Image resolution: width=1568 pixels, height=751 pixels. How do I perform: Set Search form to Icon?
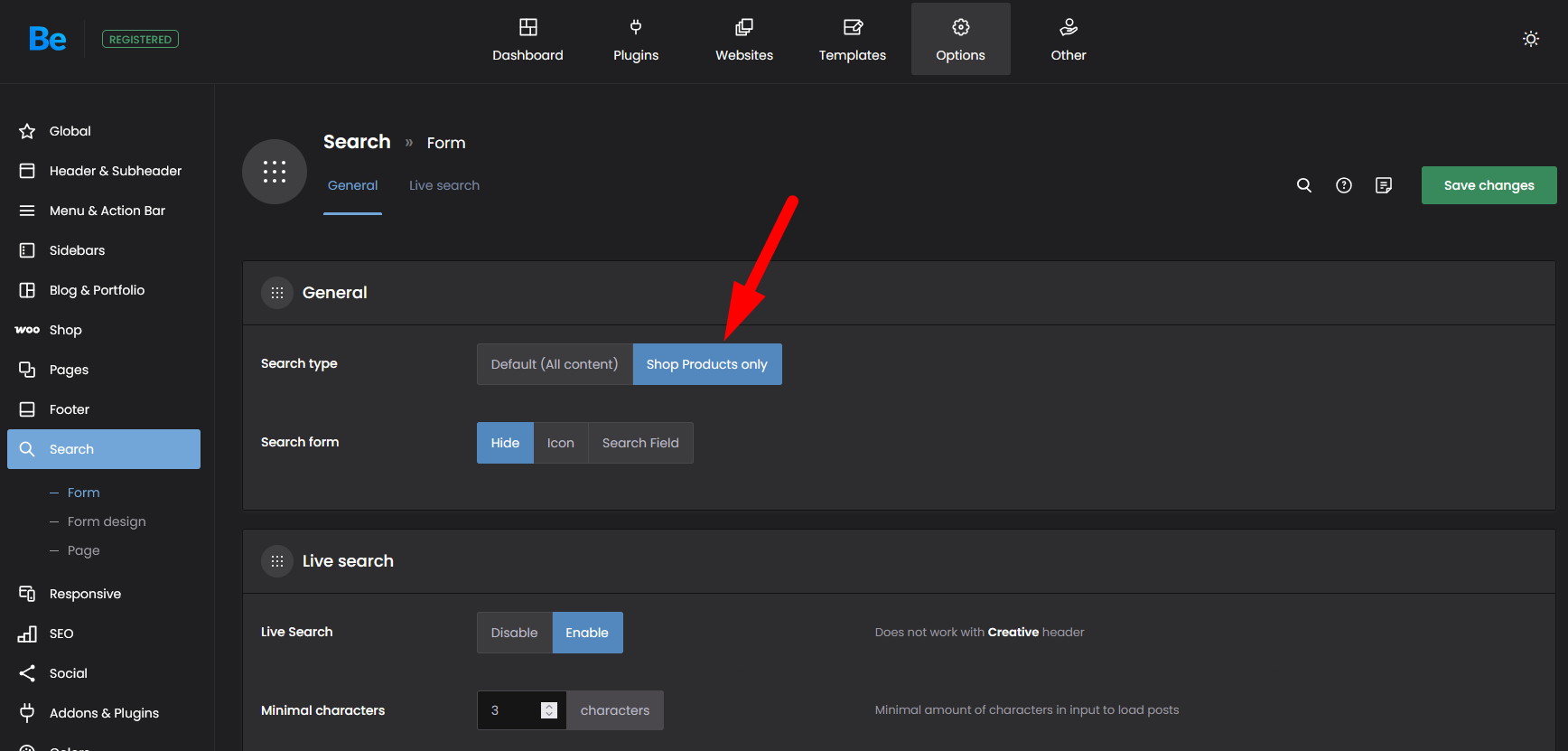coord(560,443)
